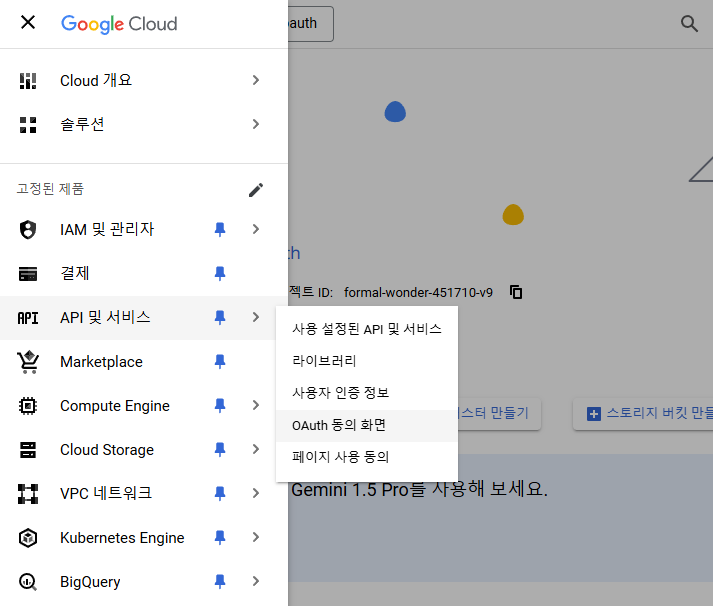Open the Cloud 개요 menu label
713x606 pixels.
[96, 80]
